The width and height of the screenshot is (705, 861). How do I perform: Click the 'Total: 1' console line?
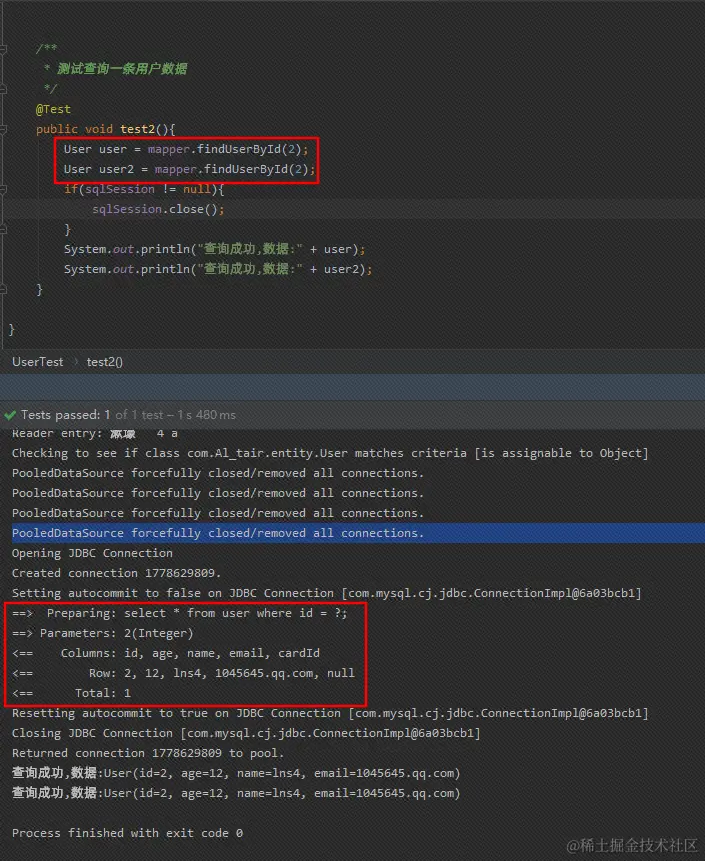pyautogui.click(x=71, y=693)
